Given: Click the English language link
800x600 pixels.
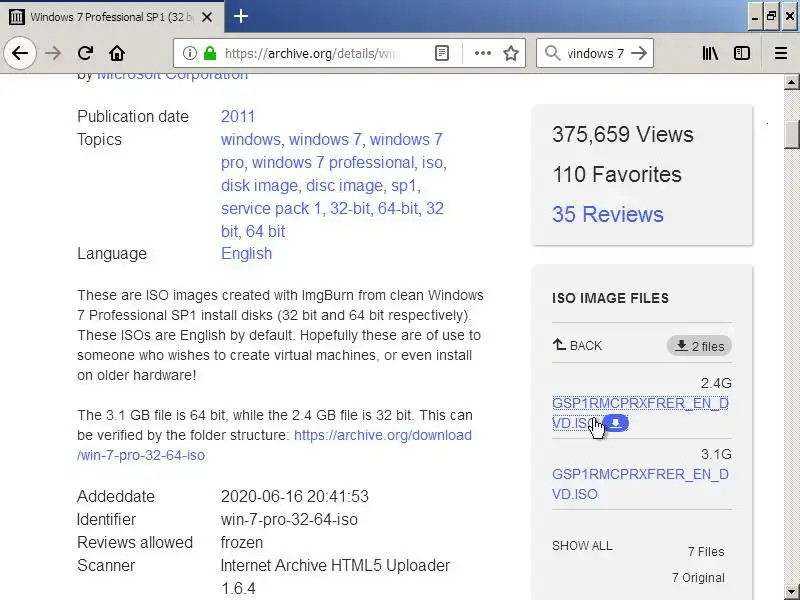Looking at the screenshot, I should tap(246, 254).
